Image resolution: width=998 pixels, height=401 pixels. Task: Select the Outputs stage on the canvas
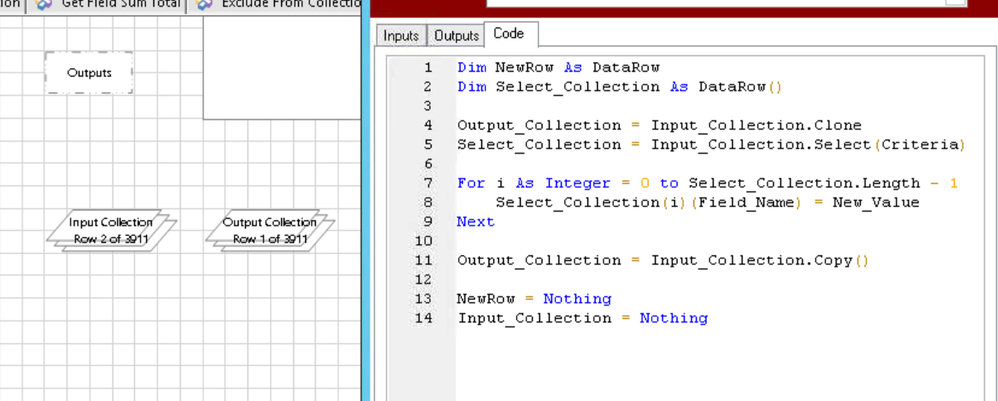[x=89, y=73]
